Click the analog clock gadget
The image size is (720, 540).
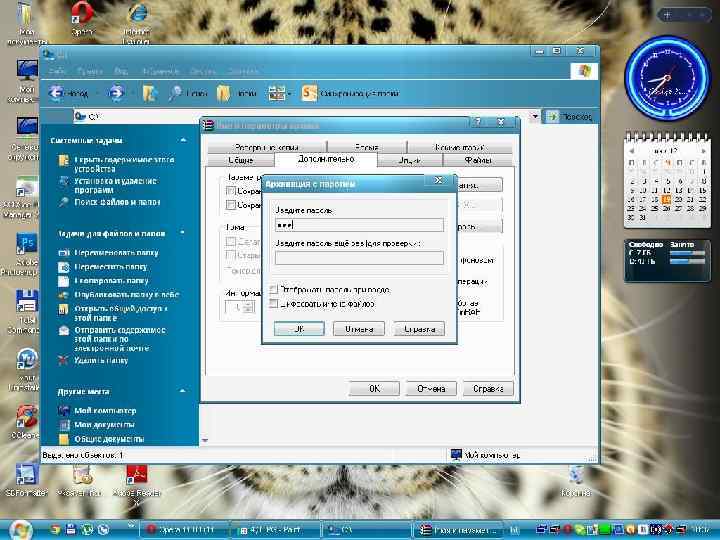[x=667, y=79]
